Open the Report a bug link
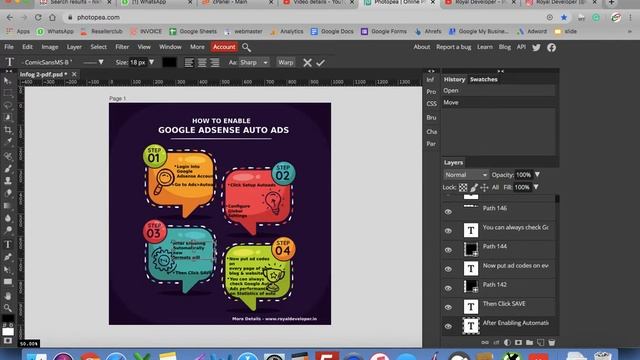Image resolution: width=640 pixels, height=360 pixels. click(x=453, y=47)
